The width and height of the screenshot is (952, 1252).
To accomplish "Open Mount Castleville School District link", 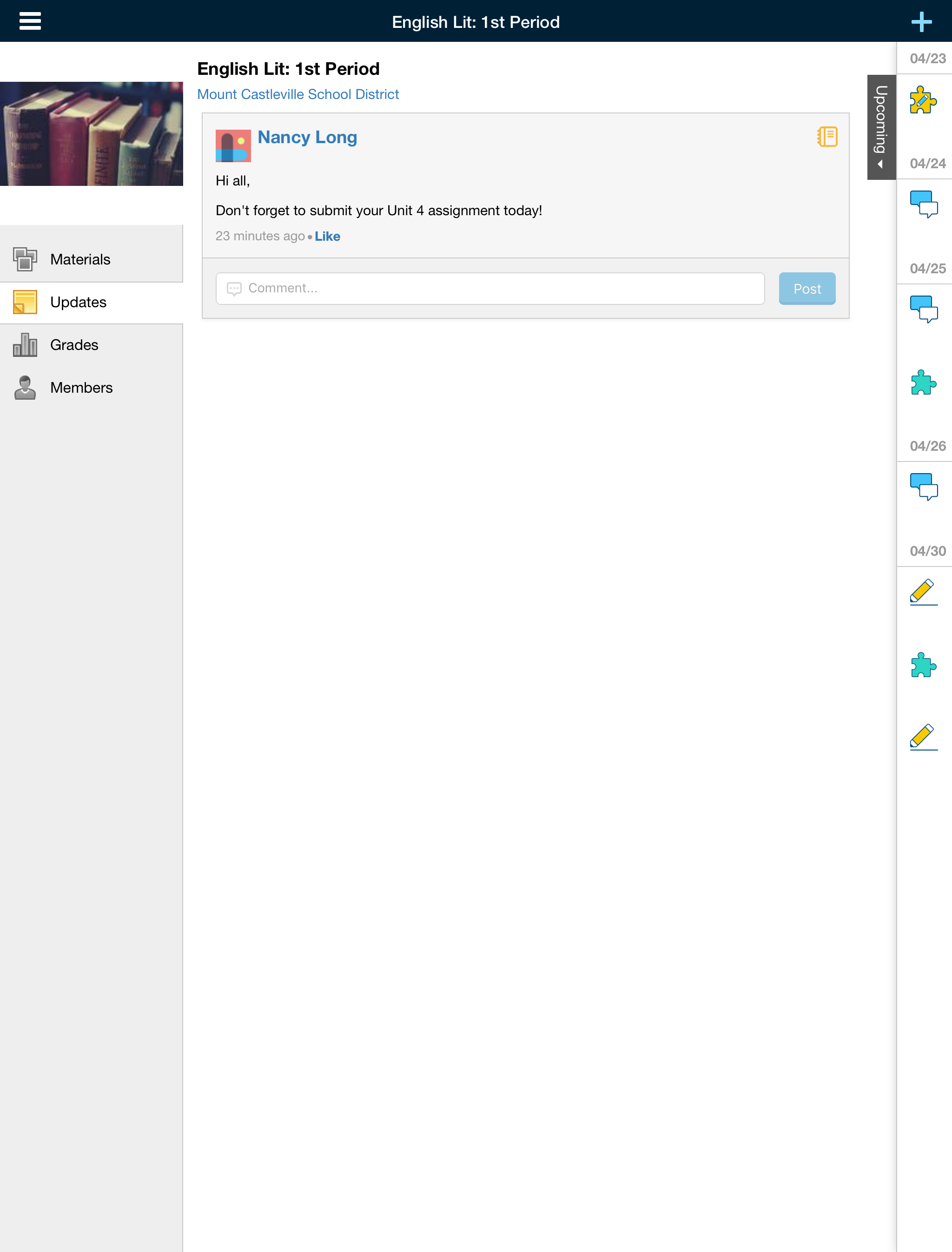I will pyautogui.click(x=297, y=94).
